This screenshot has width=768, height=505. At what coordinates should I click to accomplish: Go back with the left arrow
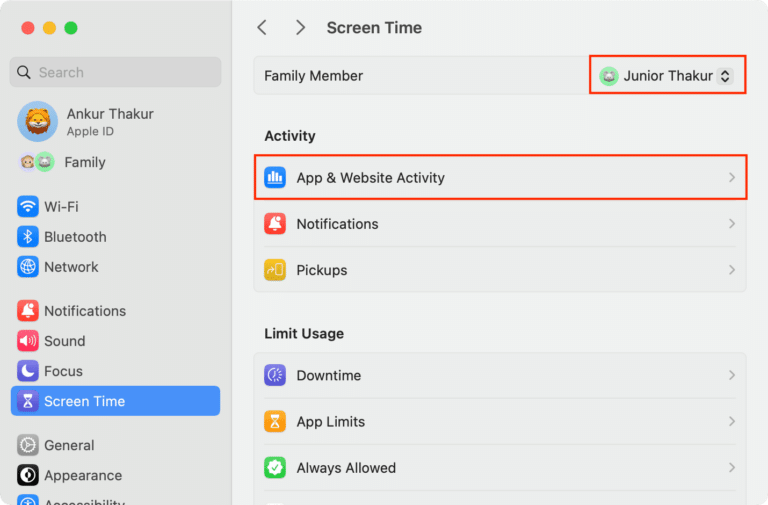(x=263, y=28)
